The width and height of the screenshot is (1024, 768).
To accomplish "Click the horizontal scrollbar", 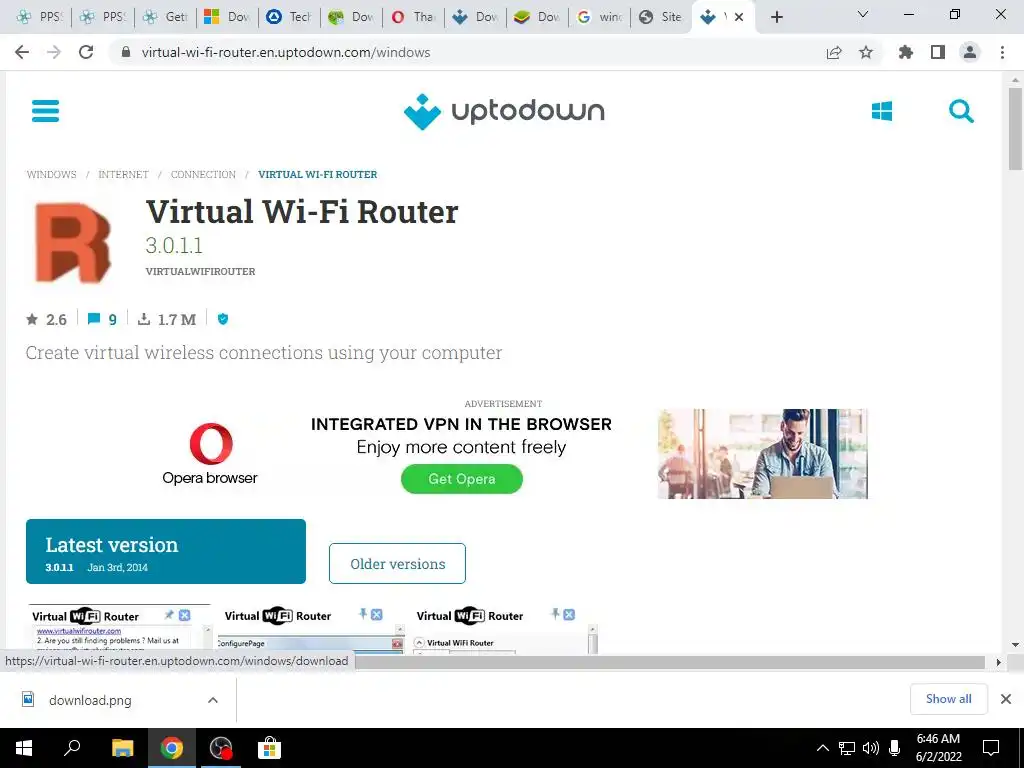I will (669, 662).
